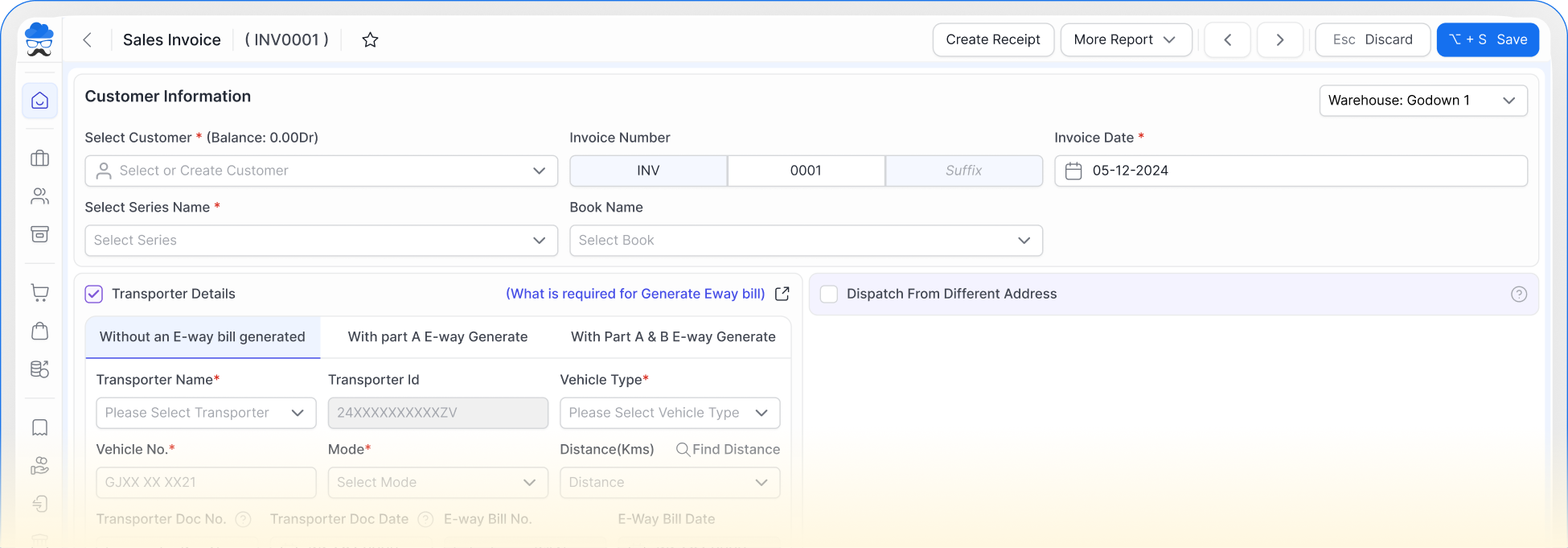
Task: Open the Distance dropdown
Action: 670,482
